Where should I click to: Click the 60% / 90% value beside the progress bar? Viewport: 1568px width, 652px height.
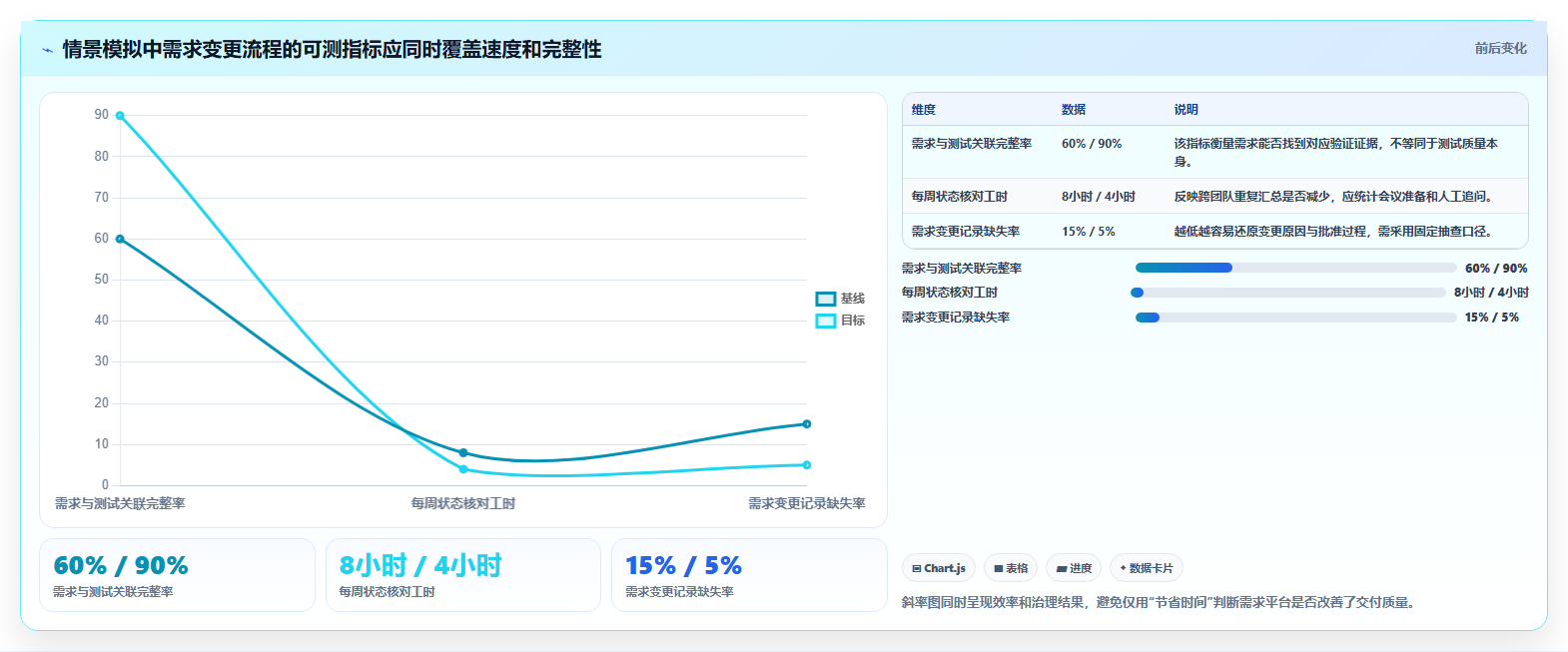pyautogui.click(x=1496, y=269)
